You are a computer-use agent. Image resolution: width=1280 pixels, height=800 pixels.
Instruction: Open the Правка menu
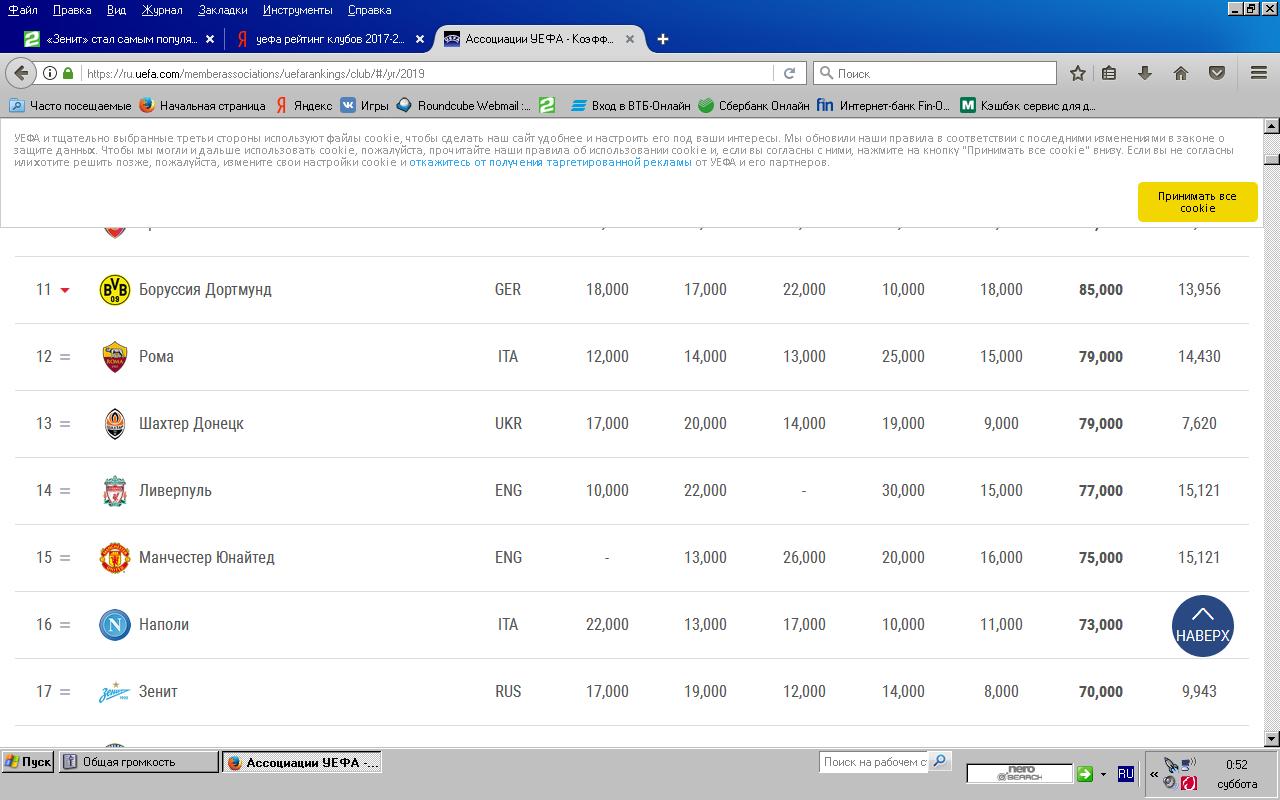pyautogui.click(x=72, y=10)
